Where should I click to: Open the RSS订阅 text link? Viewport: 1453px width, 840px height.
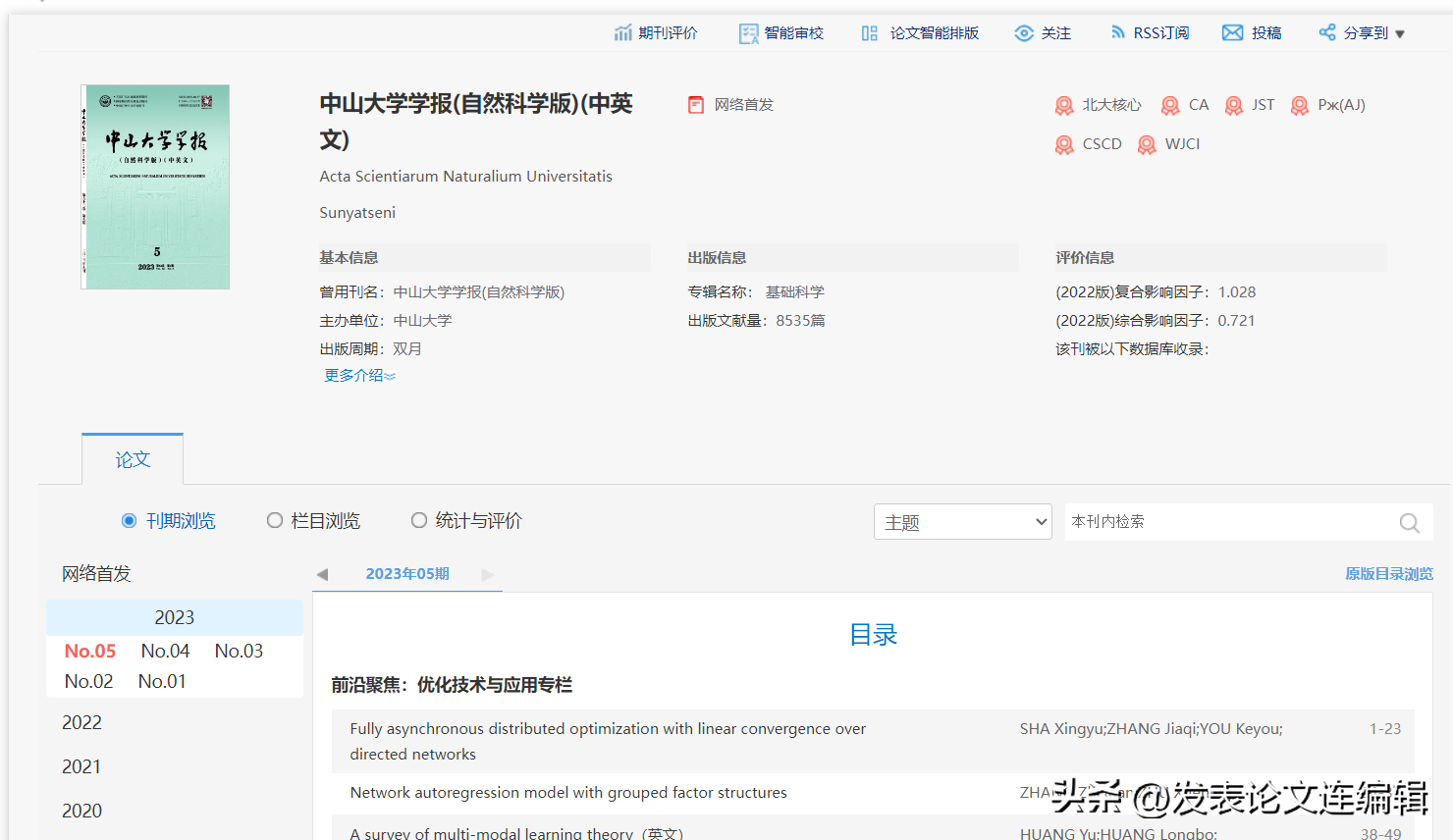coord(1161,33)
